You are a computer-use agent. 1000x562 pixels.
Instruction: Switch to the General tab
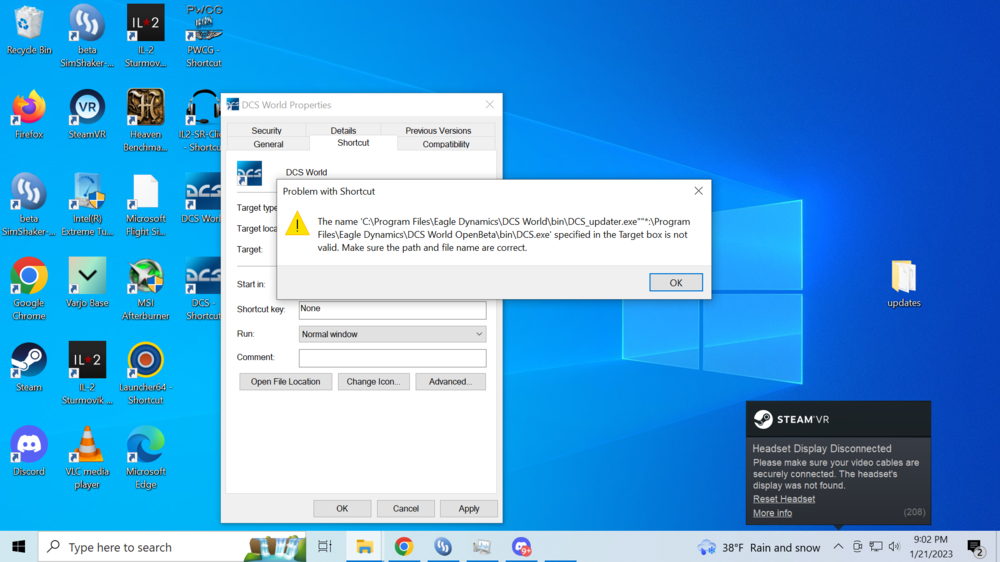point(268,144)
